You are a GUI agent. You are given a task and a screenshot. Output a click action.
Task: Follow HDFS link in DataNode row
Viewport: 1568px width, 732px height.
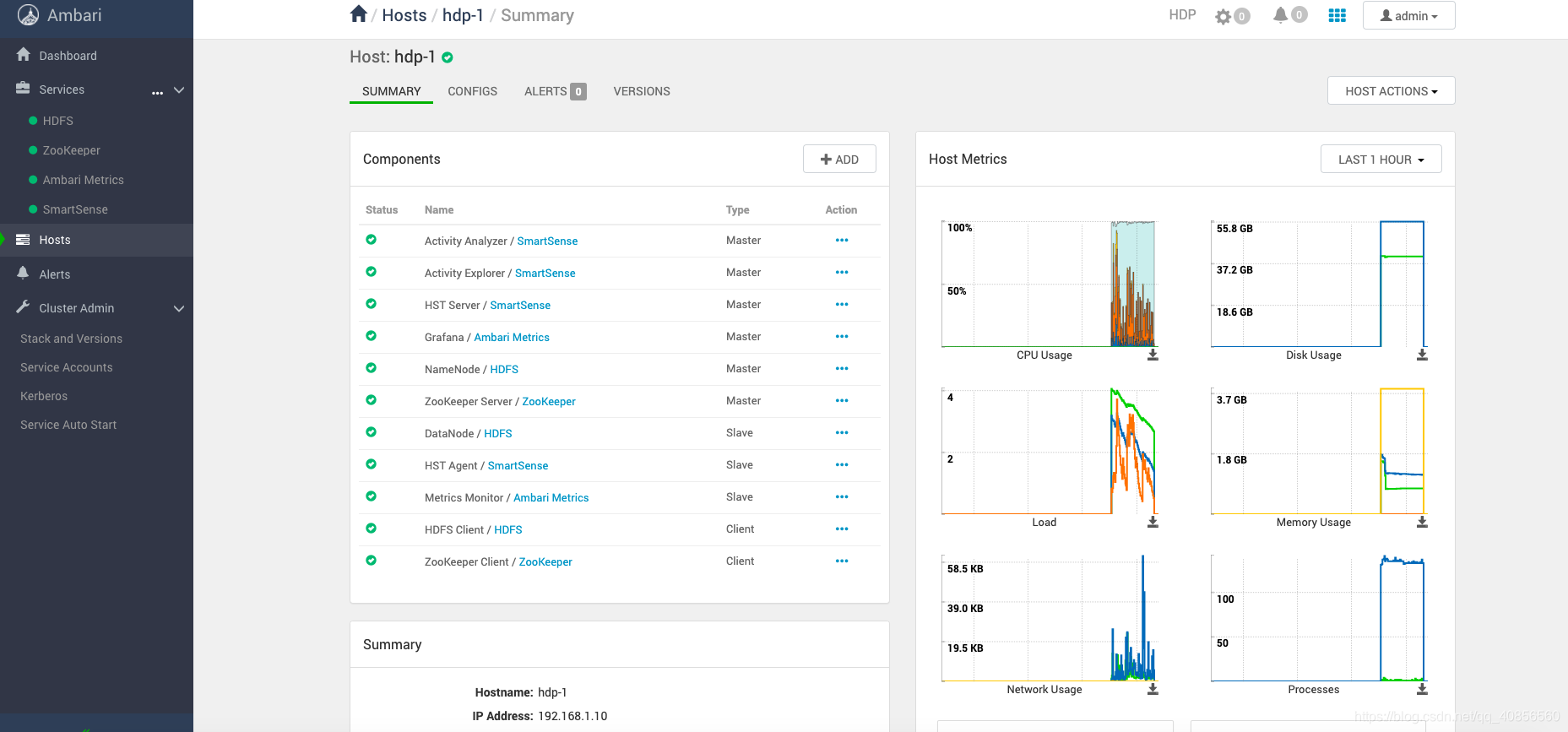pyautogui.click(x=498, y=433)
